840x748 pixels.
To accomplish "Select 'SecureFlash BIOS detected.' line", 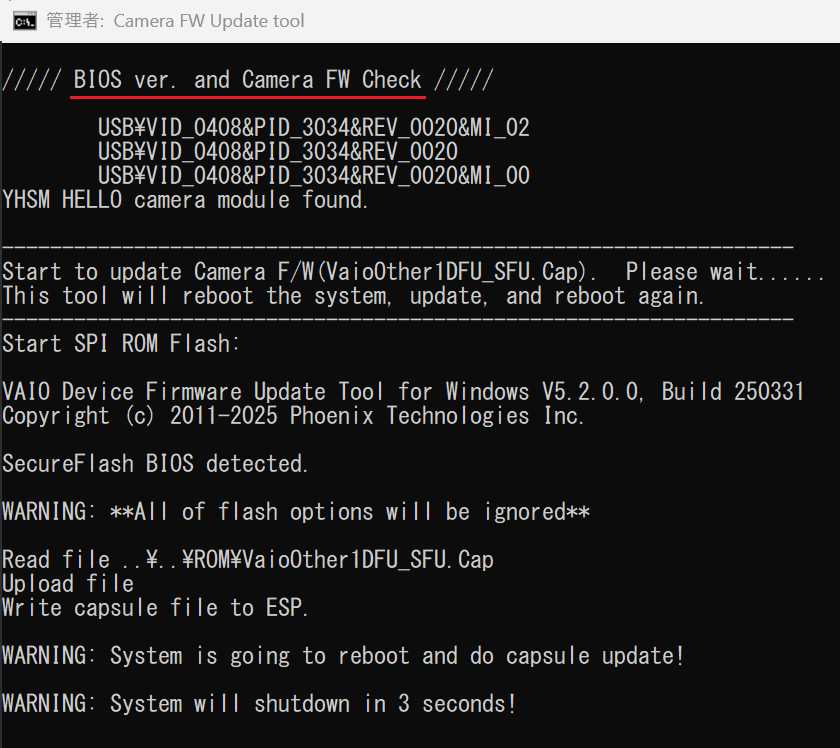I will (x=155, y=463).
